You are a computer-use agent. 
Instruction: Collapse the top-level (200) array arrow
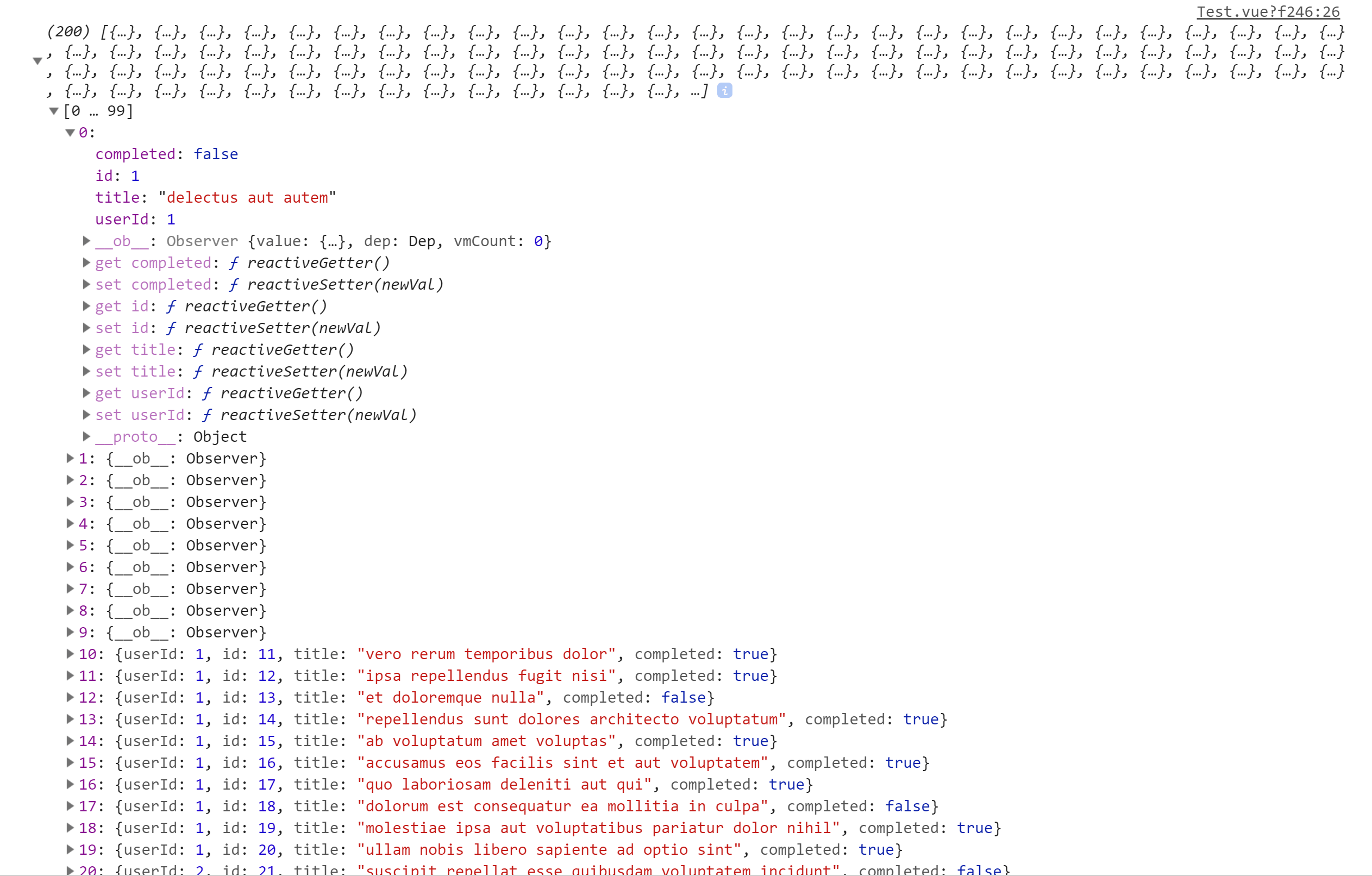(37, 61)
